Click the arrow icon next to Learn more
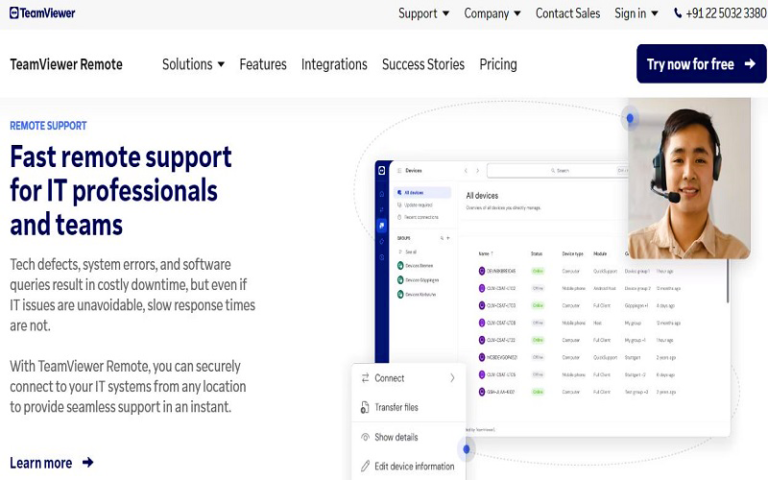The height and width of the screenshot is (480, 768). point(88,462)
